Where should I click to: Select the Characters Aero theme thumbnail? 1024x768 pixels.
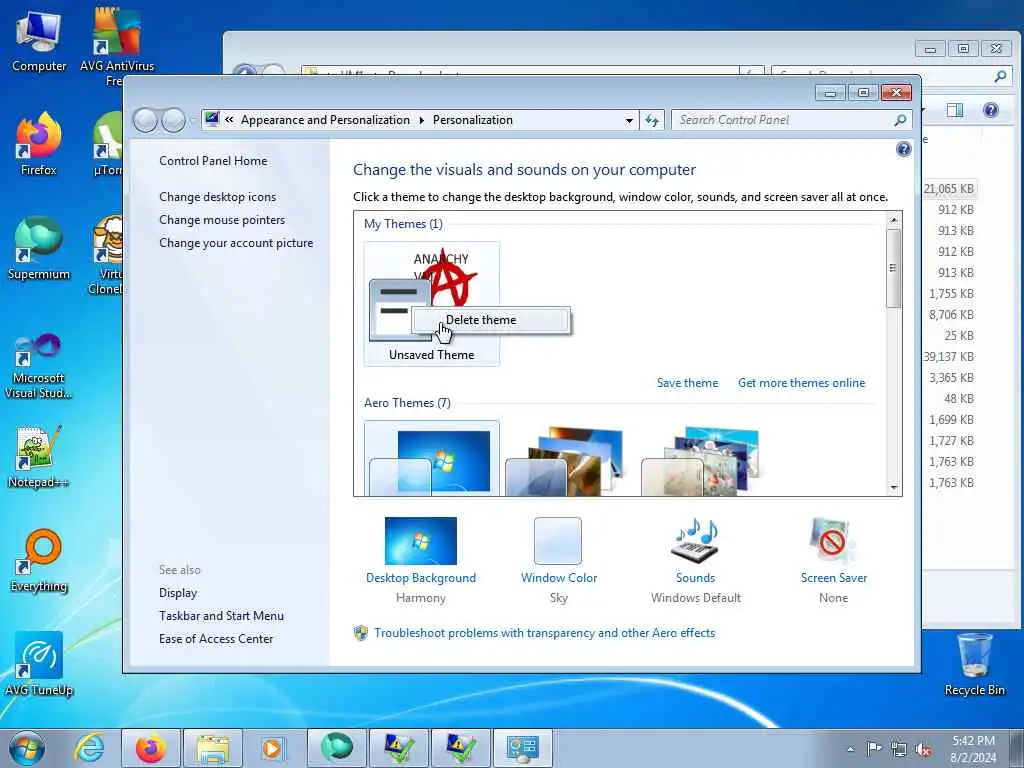(x=701, y=460)
